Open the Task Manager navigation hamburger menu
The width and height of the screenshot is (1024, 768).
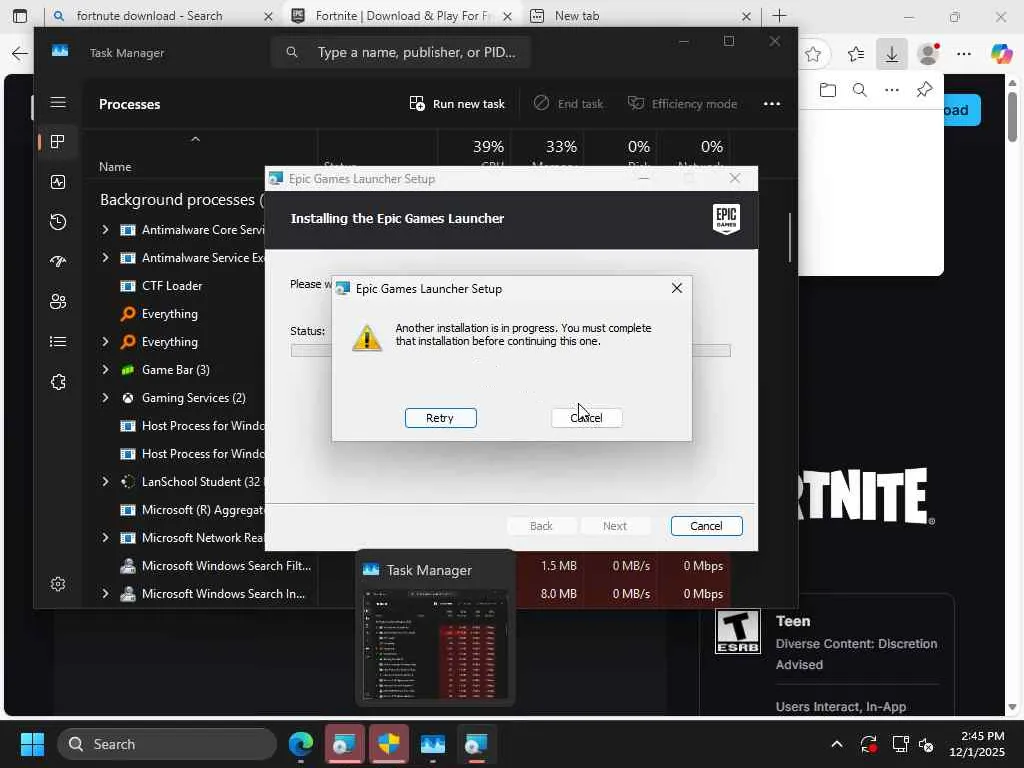58,103
